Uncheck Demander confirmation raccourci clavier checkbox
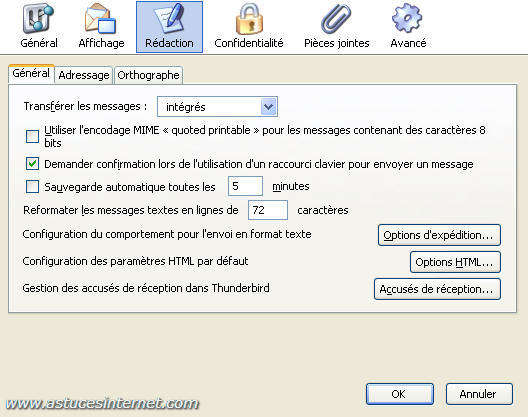 (x=32, y=164)
